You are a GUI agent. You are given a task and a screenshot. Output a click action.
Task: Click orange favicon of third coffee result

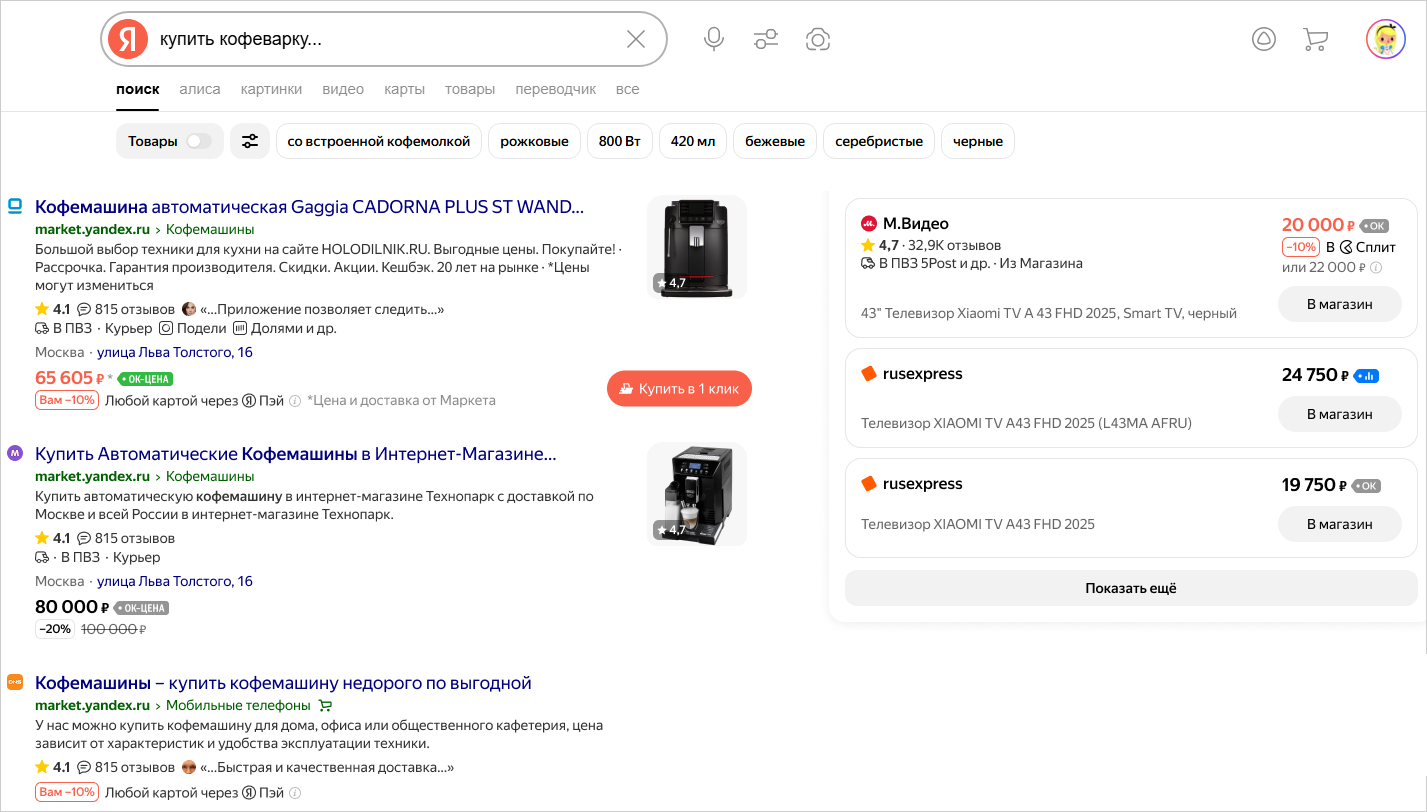[15, 682]
